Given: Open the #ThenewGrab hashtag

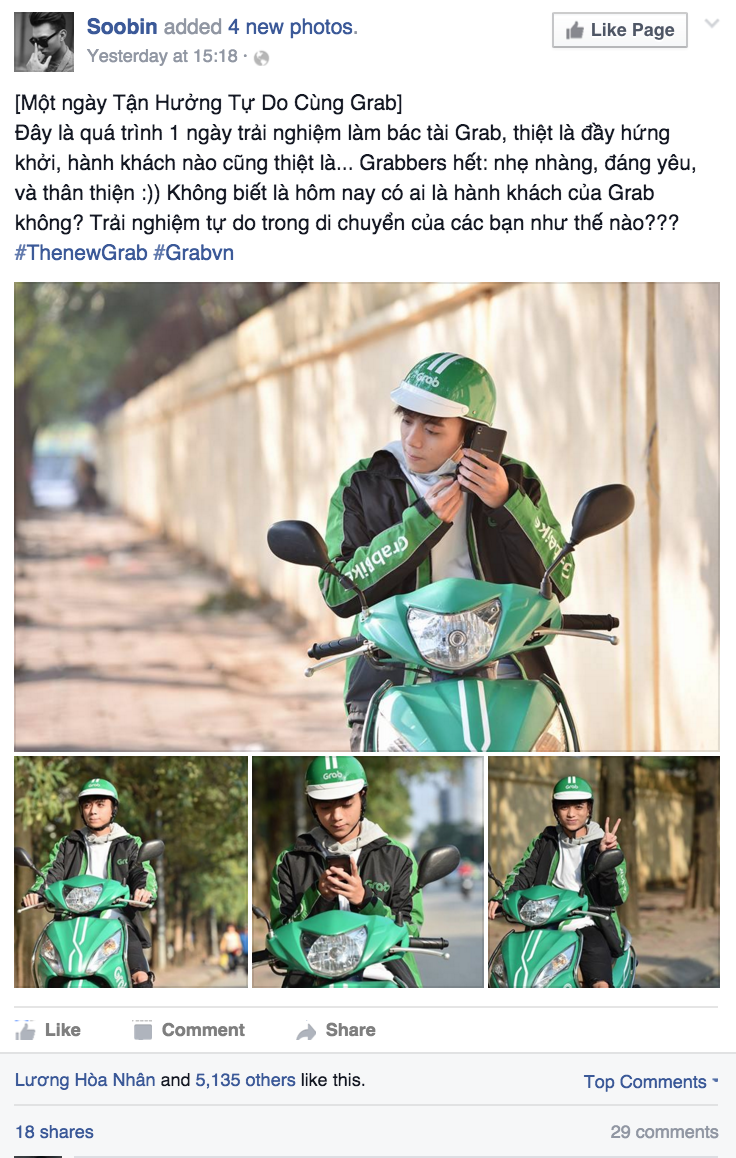Looking at the screenshot, I should coord(81,253).
